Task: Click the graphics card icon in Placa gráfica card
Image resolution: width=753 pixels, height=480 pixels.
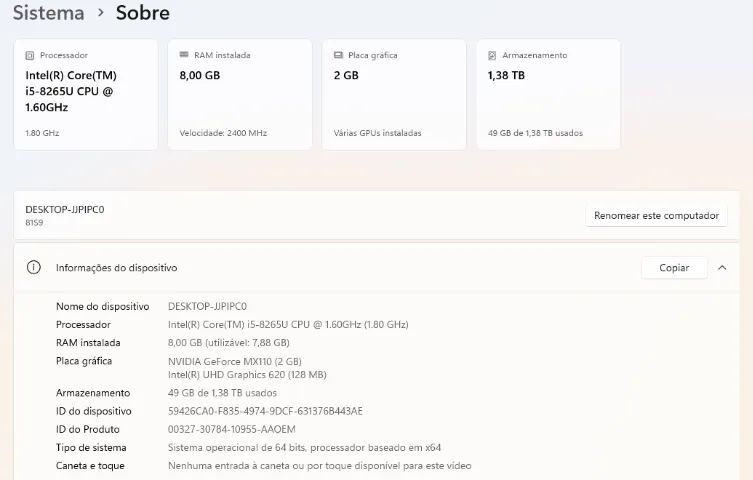Action: pyautogui.click(x=338, y=55)
